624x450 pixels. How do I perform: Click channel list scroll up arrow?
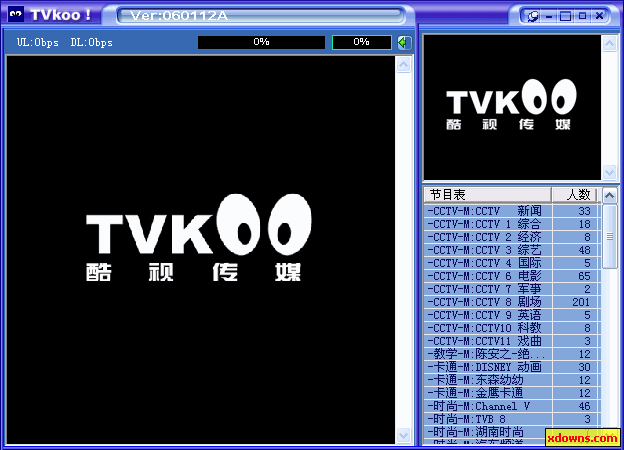tap(609, 195)
